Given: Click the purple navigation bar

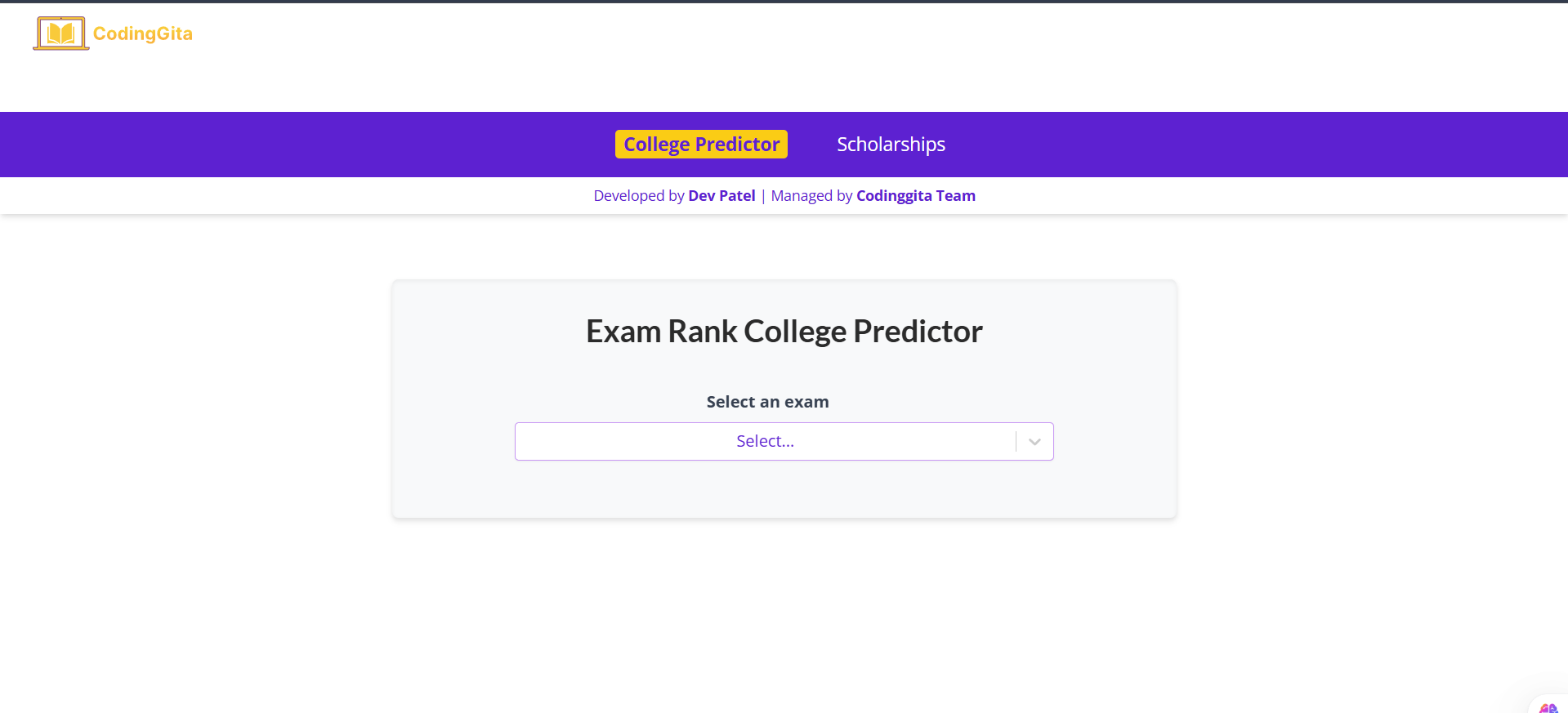Looking at the screenshot, I should coord(327,144).
